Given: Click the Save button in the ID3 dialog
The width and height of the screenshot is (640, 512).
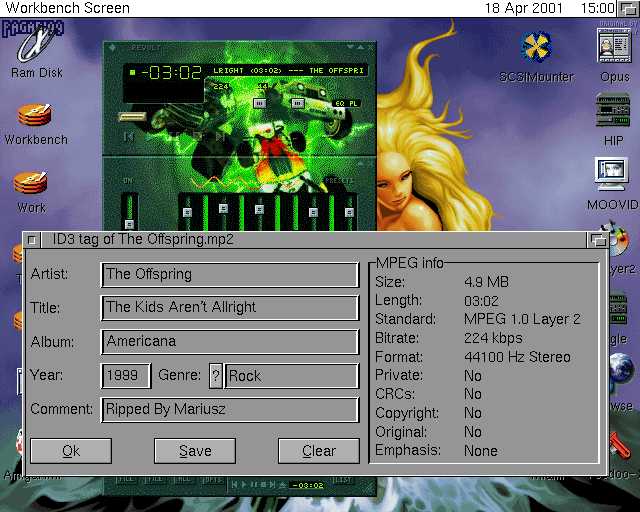Looking at the screenshot, I should pos(195,451).
